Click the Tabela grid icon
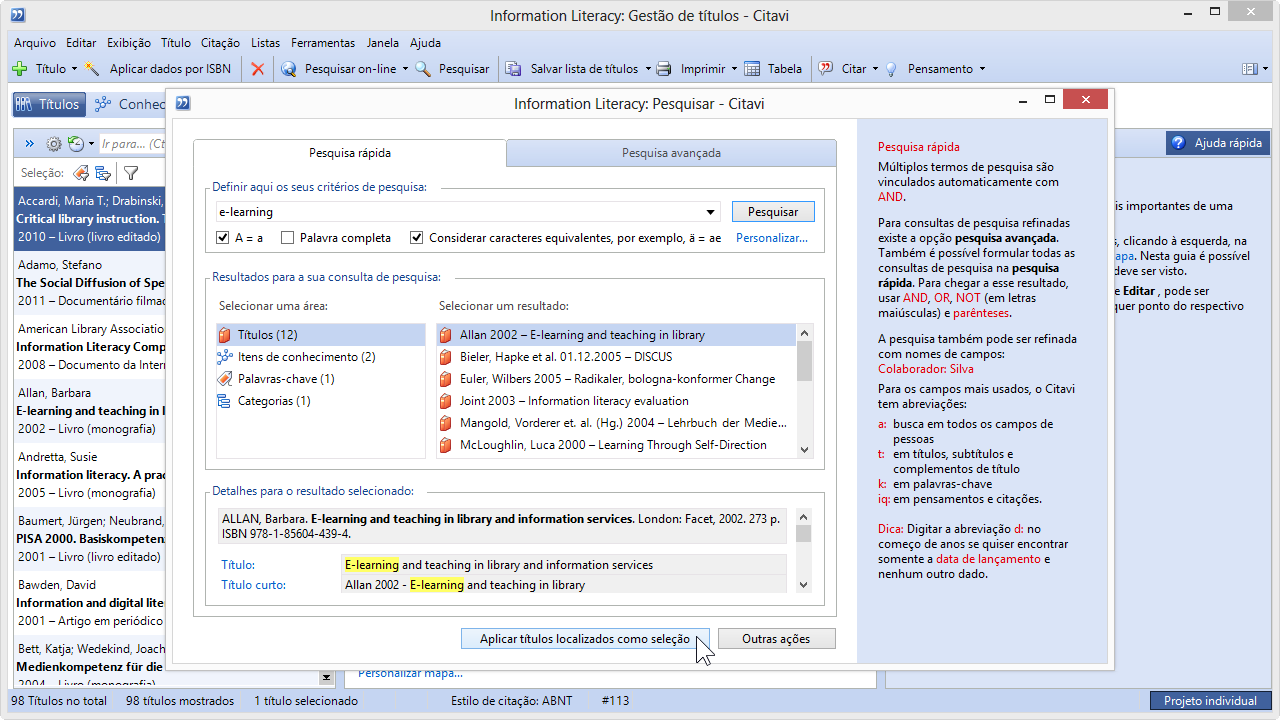This screenshot has width=1280, height=720. 753,69
